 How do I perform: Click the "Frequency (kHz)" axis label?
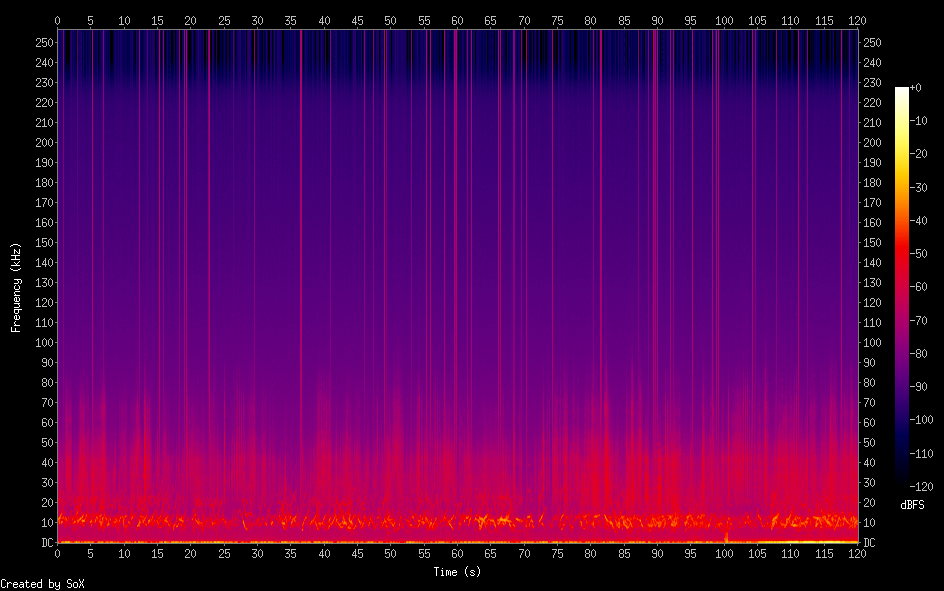[x=16, y=287]
